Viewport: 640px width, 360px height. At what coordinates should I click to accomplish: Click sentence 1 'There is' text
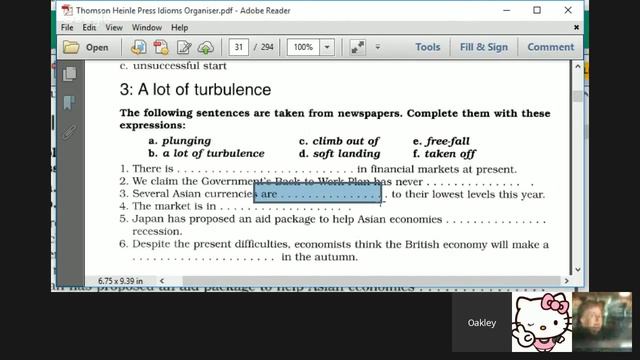pyautogui.click(x=153, y=169)
